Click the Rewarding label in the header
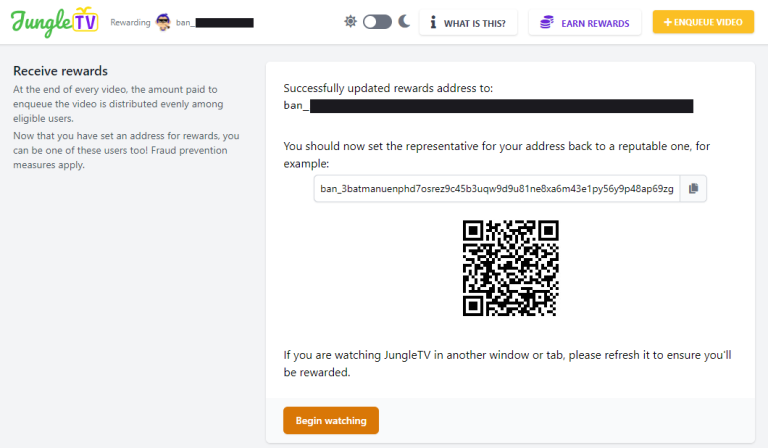768x448 pixels. pos(130,23)
